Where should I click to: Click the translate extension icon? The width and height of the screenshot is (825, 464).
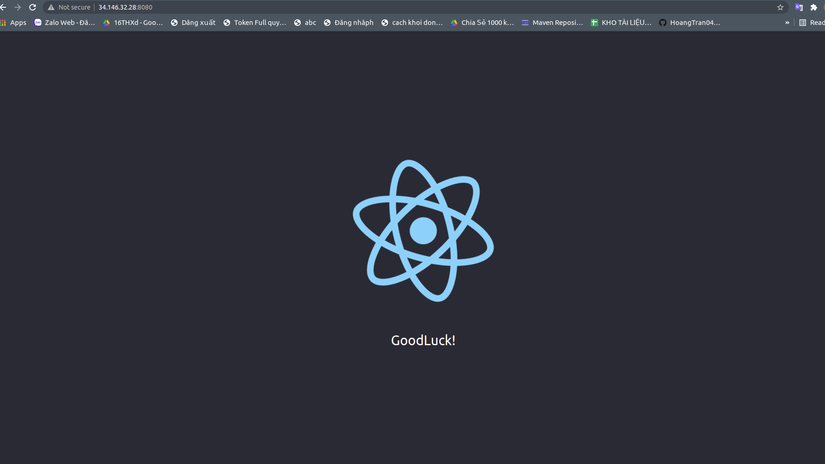(799, 7)
